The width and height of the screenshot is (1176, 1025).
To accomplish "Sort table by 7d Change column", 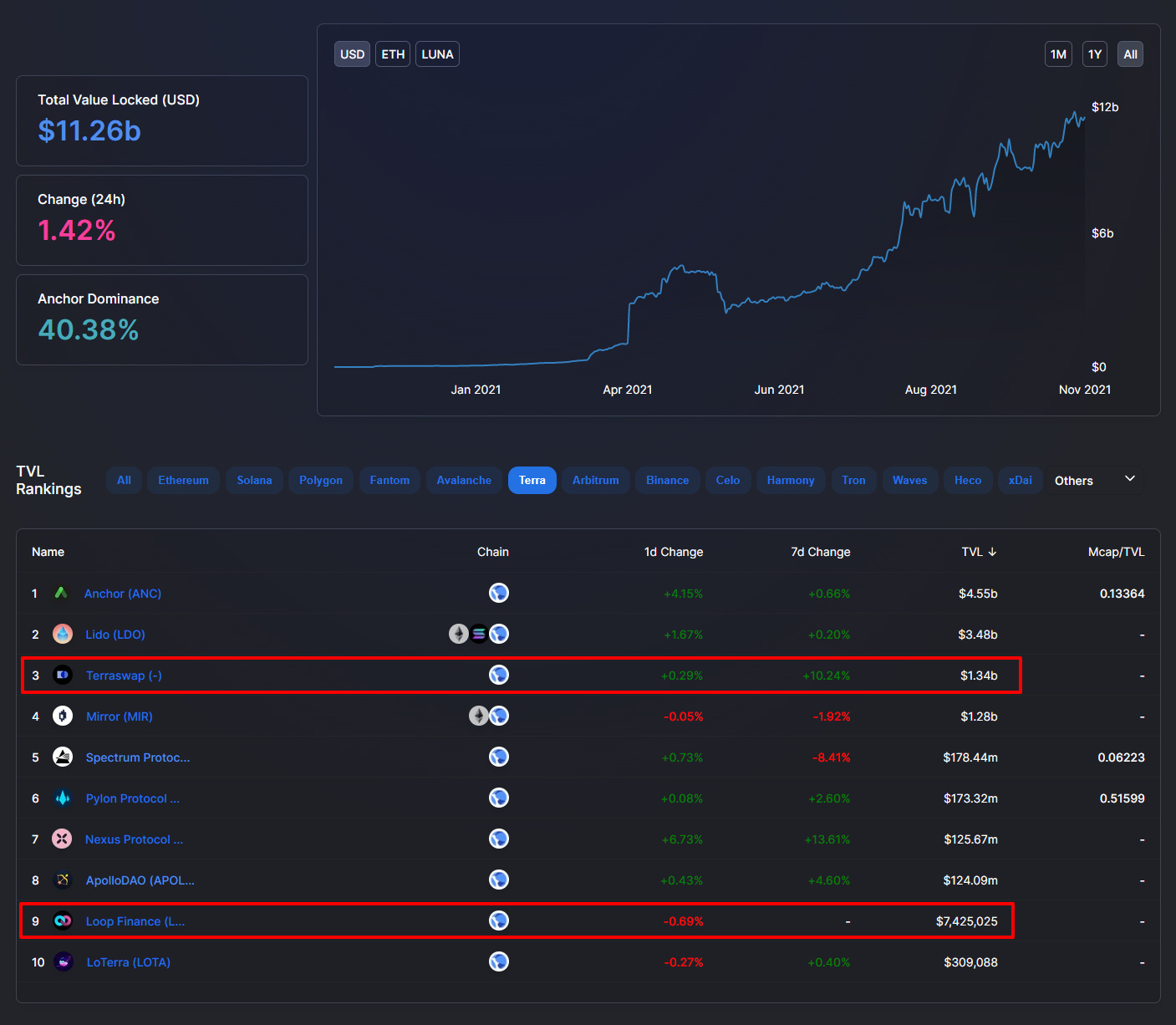I will 821,552.
